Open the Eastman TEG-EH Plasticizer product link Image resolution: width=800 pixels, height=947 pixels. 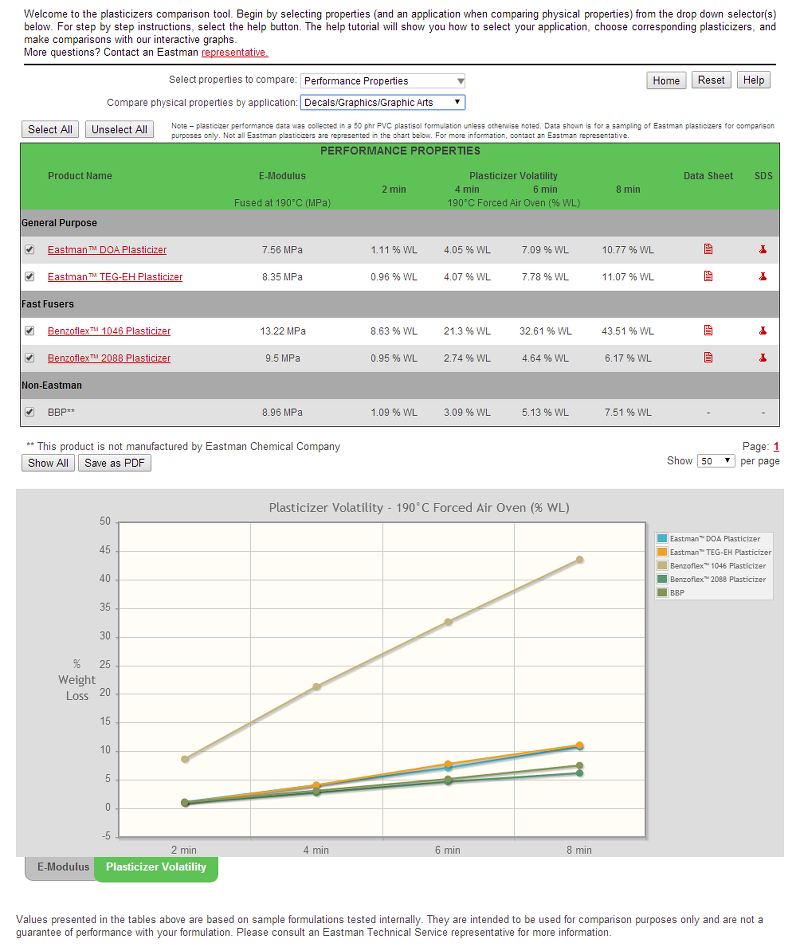115,277
